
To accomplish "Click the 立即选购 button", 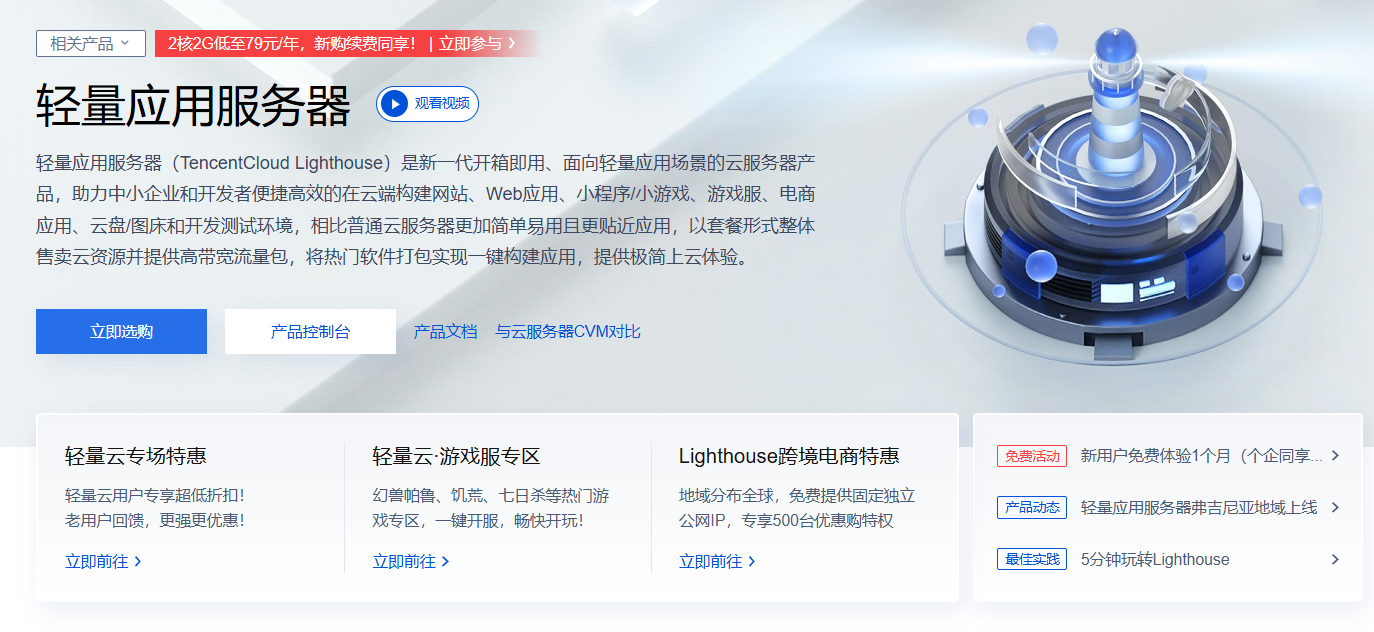I will click(x=121, y=331).
